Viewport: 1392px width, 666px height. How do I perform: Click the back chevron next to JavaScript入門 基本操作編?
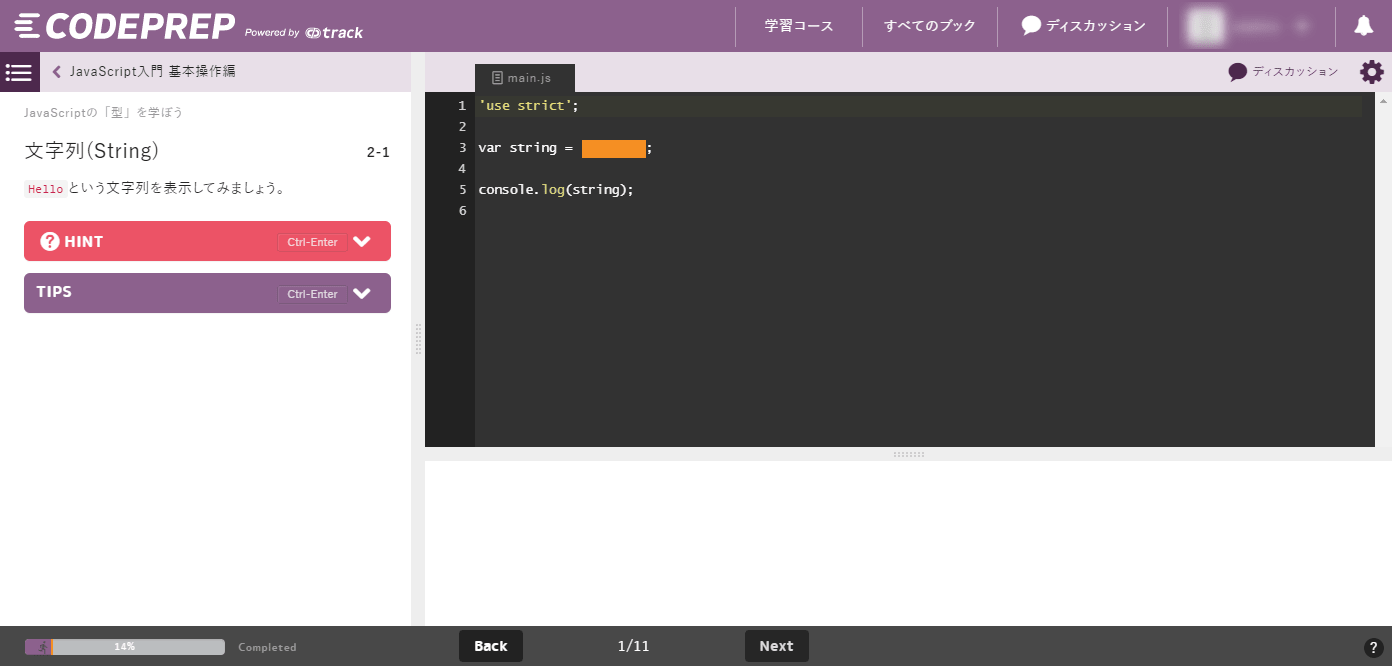[x=56, y=72]
